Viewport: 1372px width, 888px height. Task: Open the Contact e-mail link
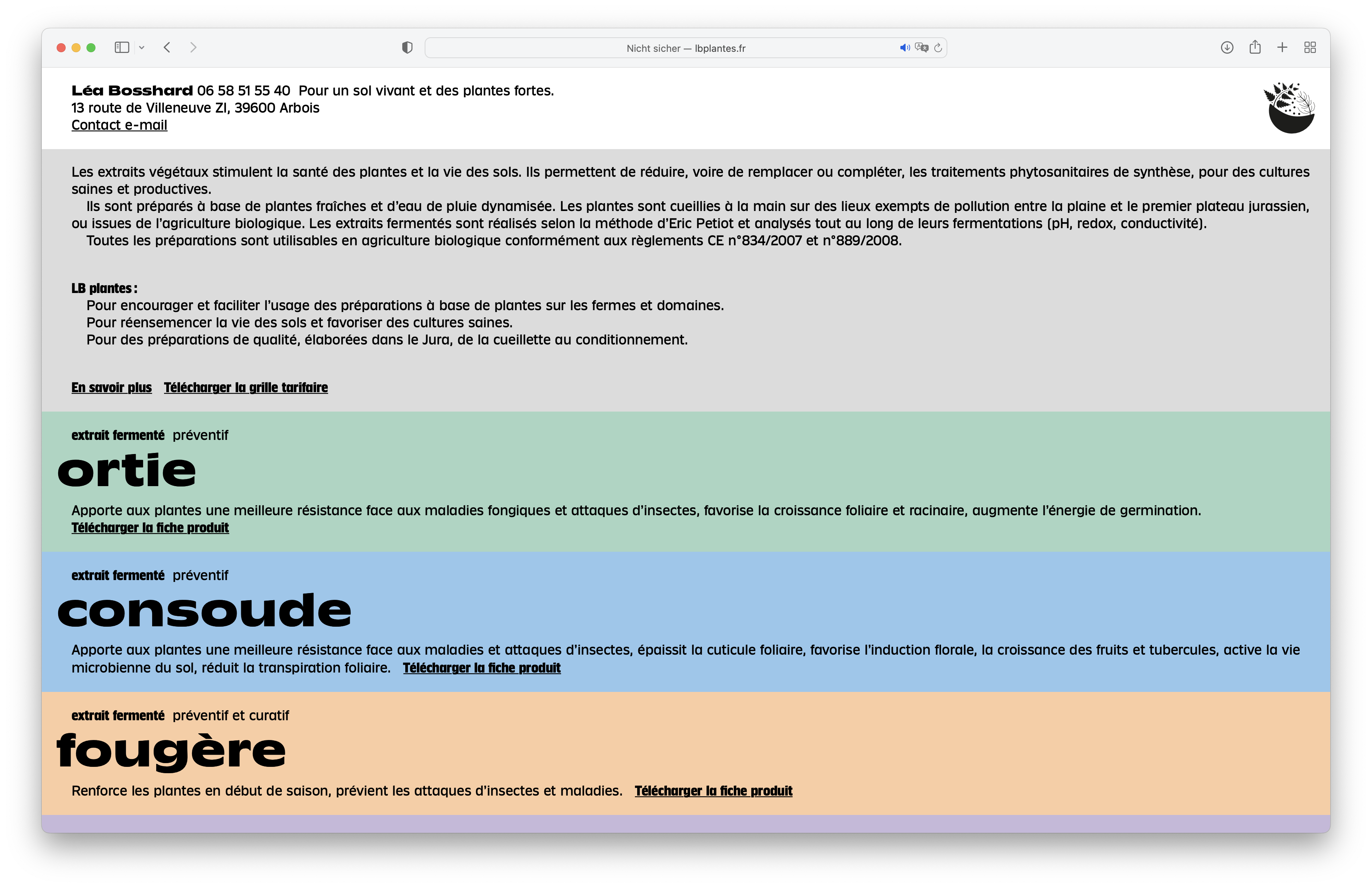[x=119, y=125]
